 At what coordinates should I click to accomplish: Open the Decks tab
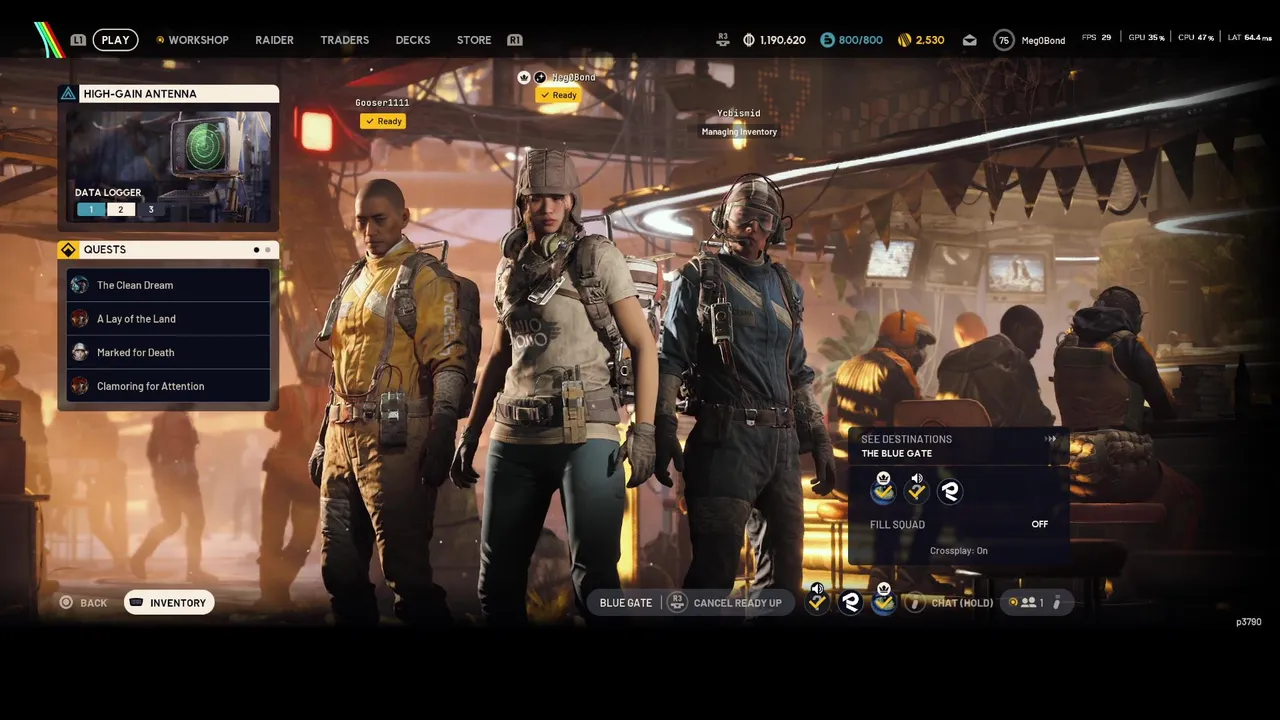(x=413, y=40)
